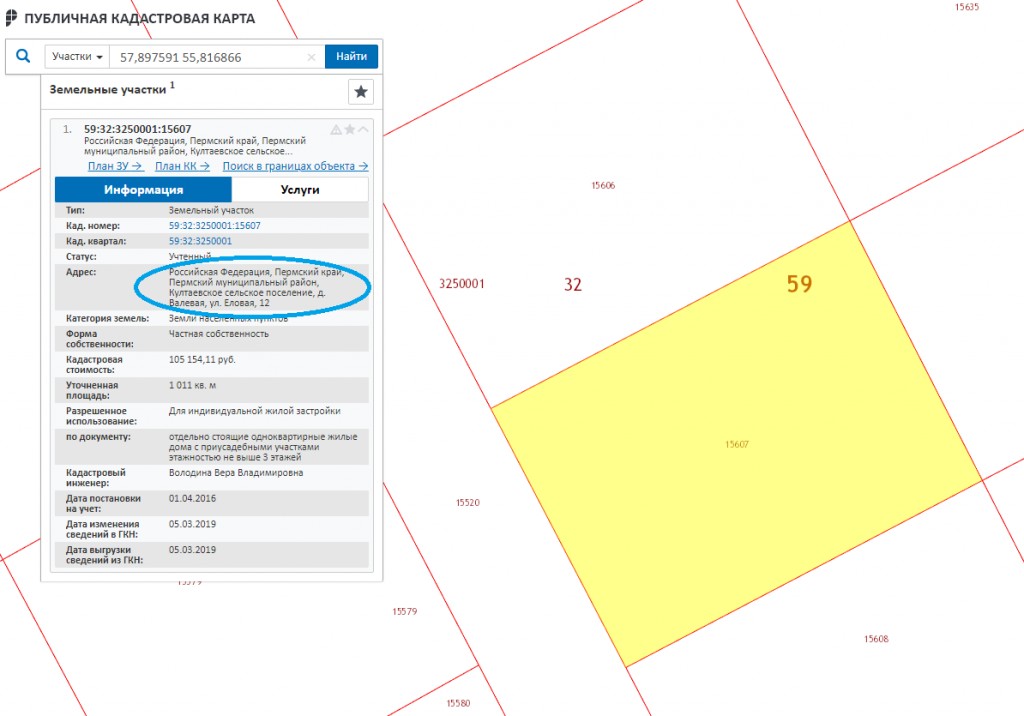Collapse the result card with chevron
This screenshot has width=1024, height=716.
[362, 129]
